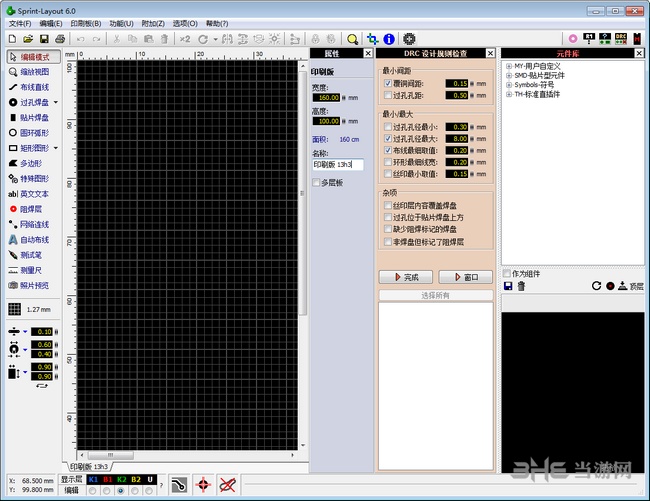
Task: Click the Open file folder icon
Action: (28, 39)
